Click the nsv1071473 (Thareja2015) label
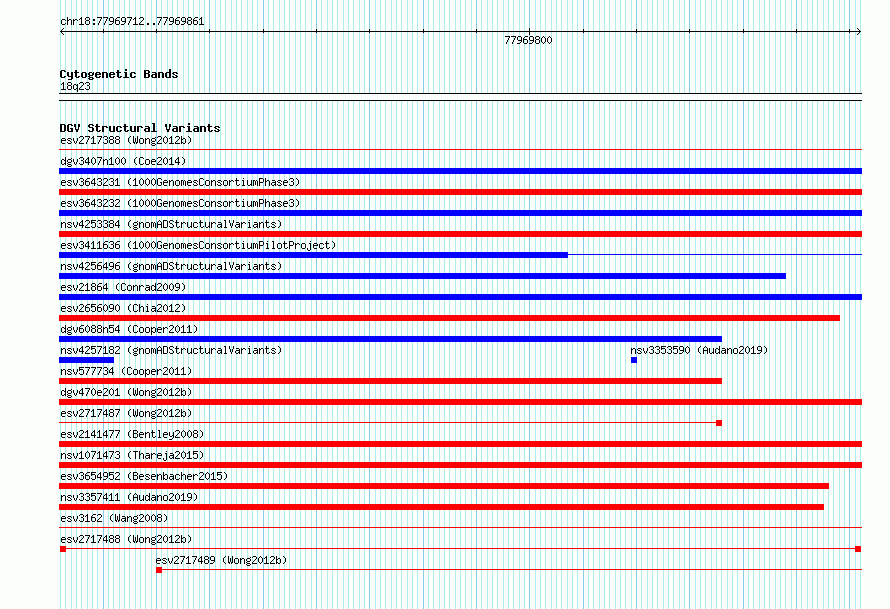 pyautogui.click(x=132, y=455)
